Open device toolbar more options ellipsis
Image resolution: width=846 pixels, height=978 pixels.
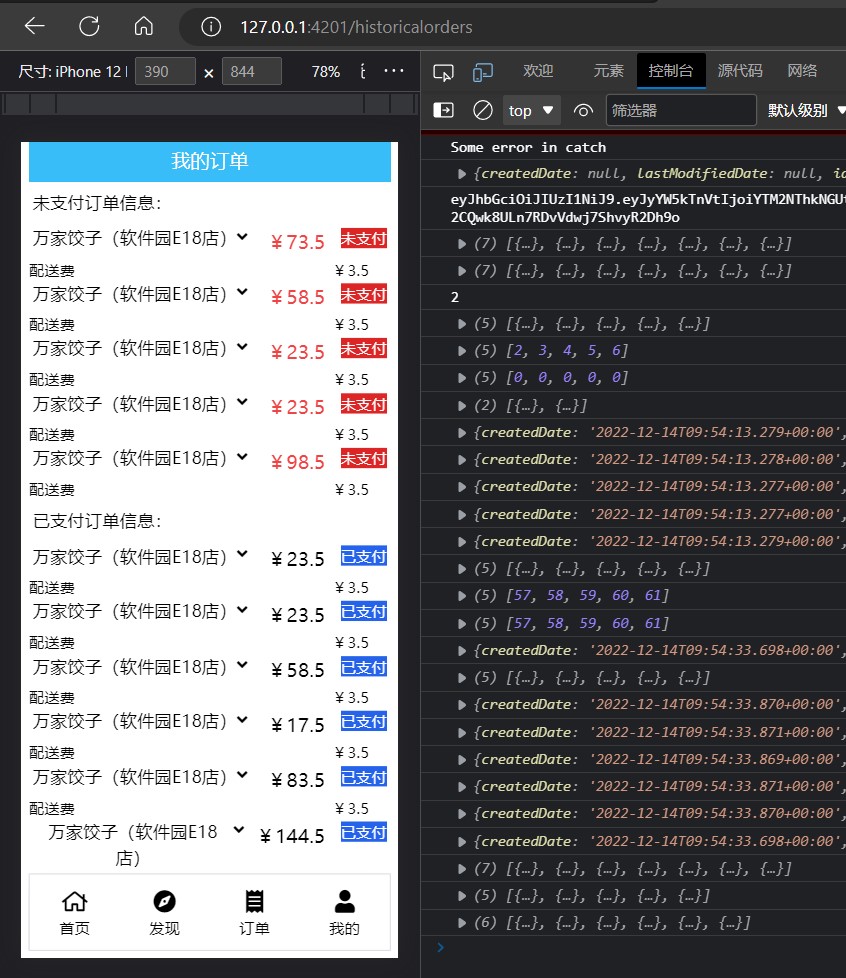click(x=394, y=71)
